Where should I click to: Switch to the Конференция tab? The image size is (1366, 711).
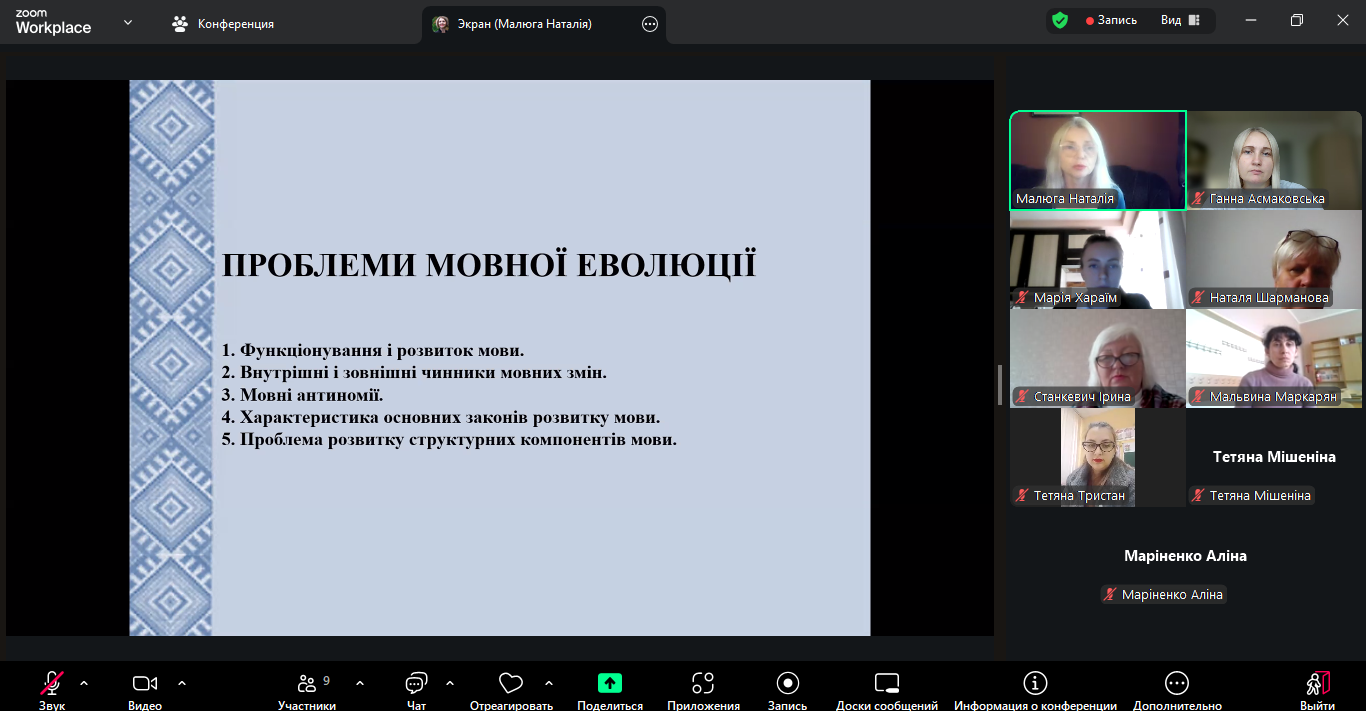(223, 24)
